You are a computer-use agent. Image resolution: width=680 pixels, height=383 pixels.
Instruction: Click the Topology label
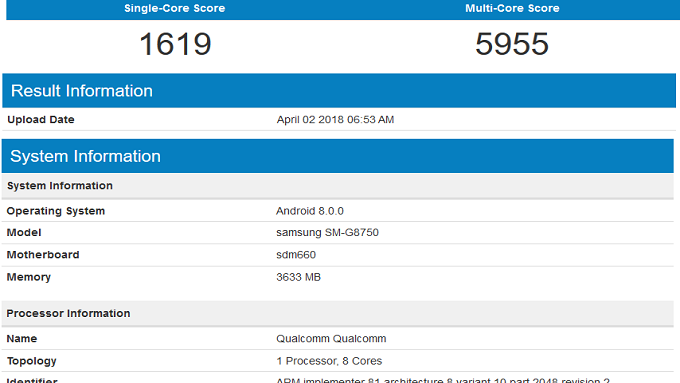tap(32, 361)
